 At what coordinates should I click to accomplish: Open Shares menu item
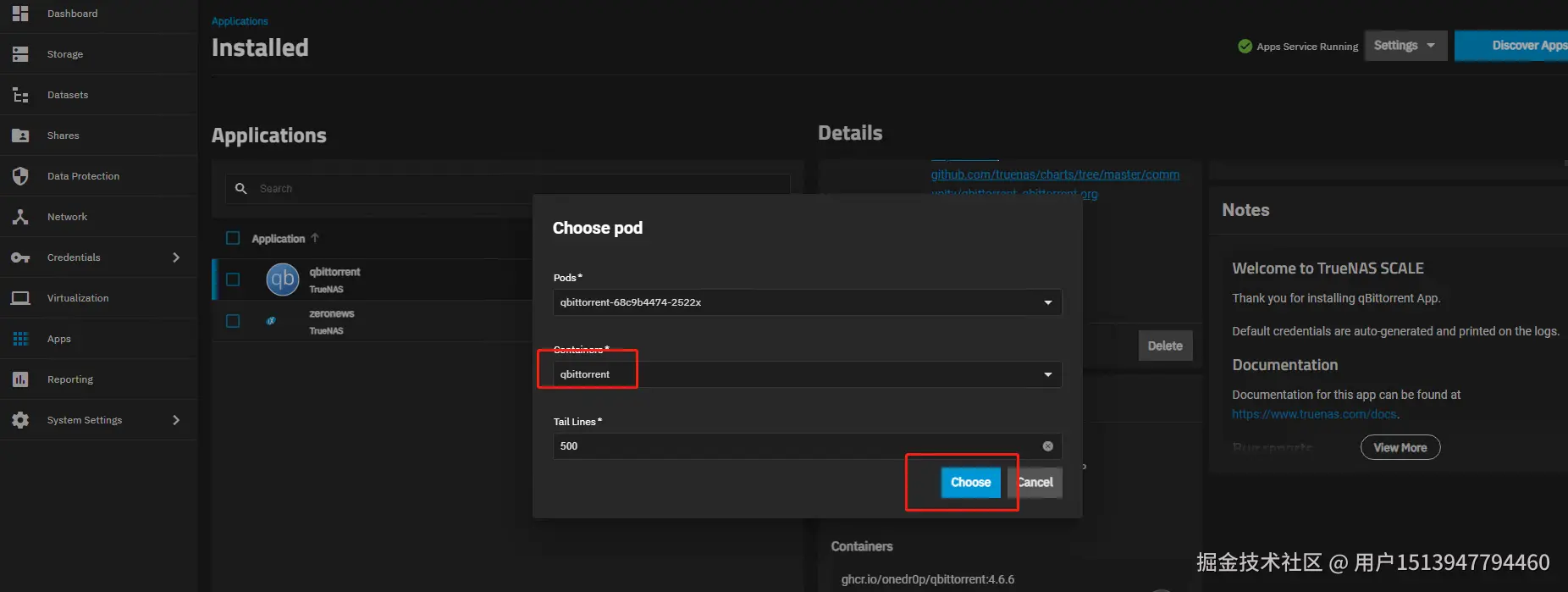coord(63,136)
